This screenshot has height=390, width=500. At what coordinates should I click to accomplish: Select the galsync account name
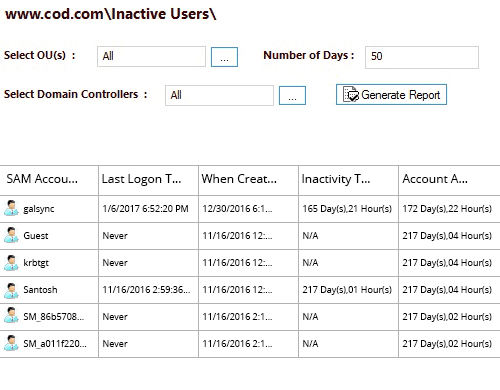pos(39,209)
